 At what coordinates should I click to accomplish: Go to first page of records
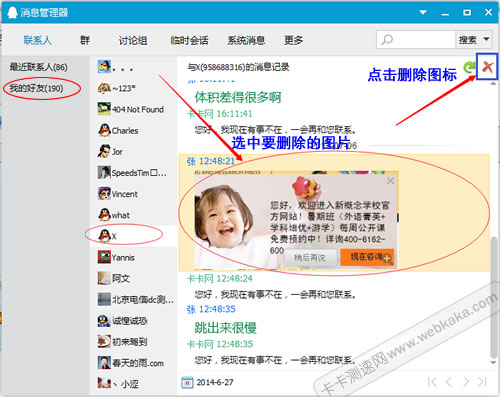coord(432,382)
